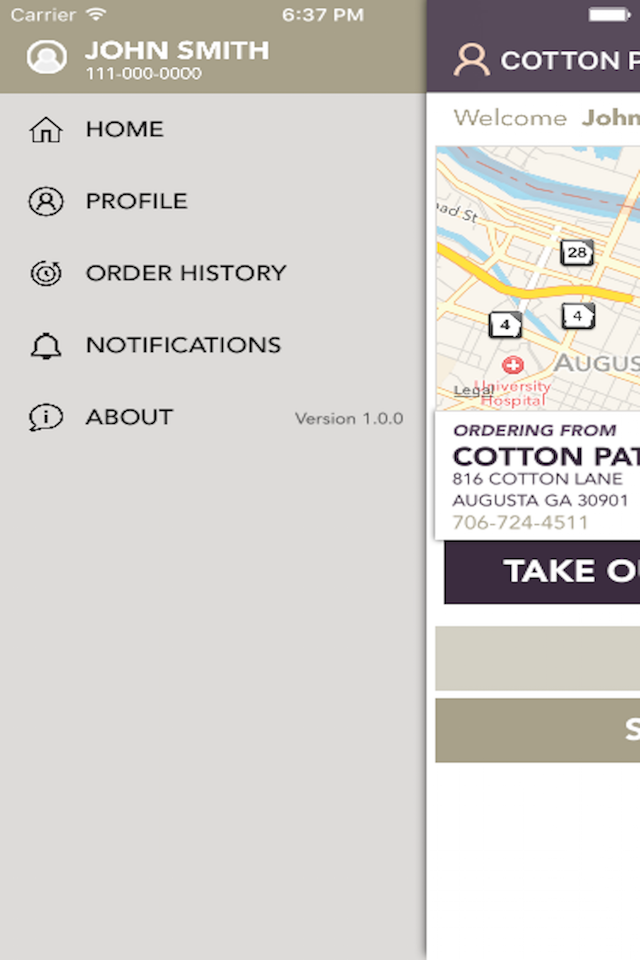Click the Legal link on the map
The height and width of the screenshot is (960, 640).
pos(473,391)
